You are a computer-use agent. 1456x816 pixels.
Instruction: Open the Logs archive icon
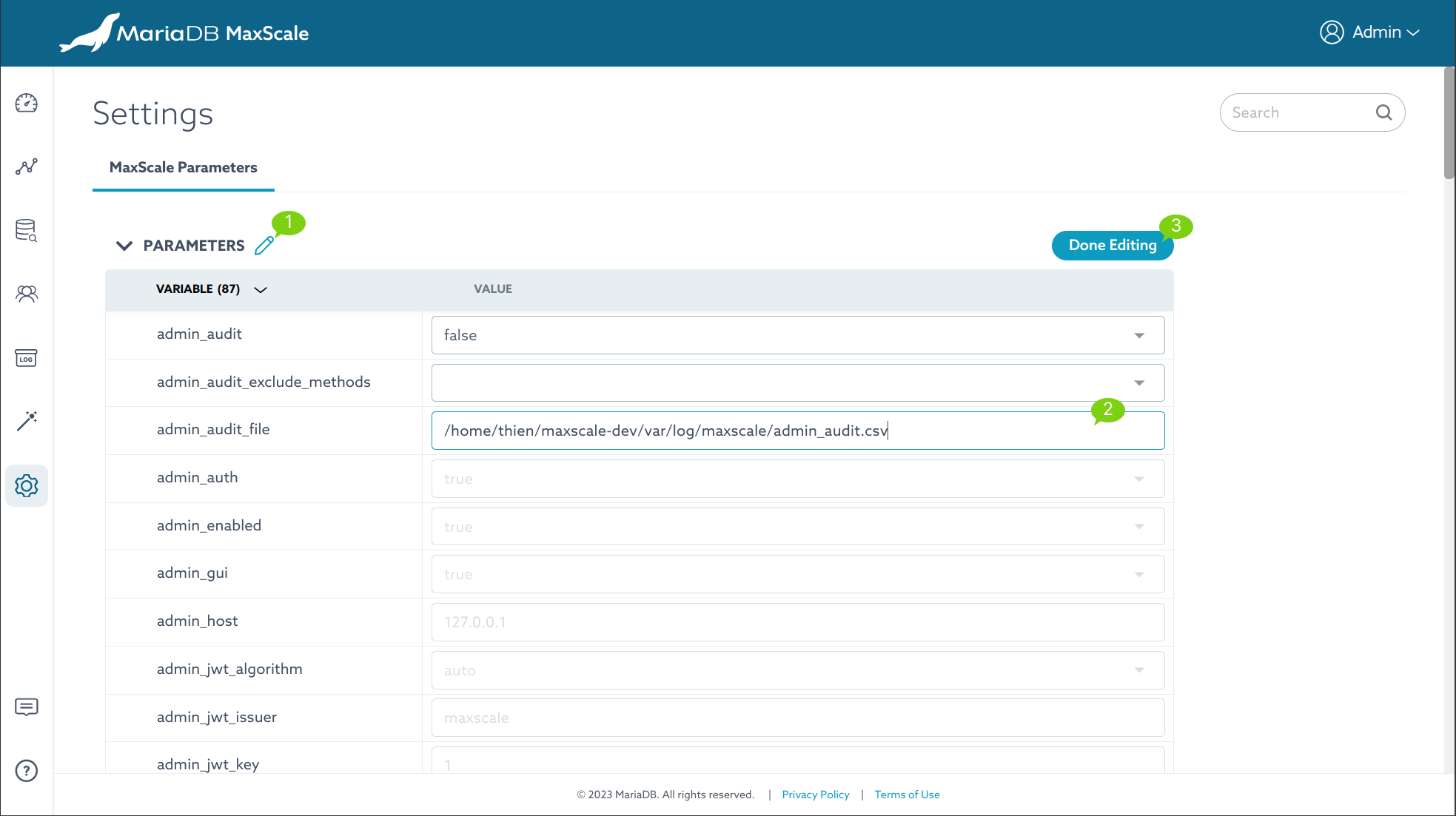tap(27, 358)
